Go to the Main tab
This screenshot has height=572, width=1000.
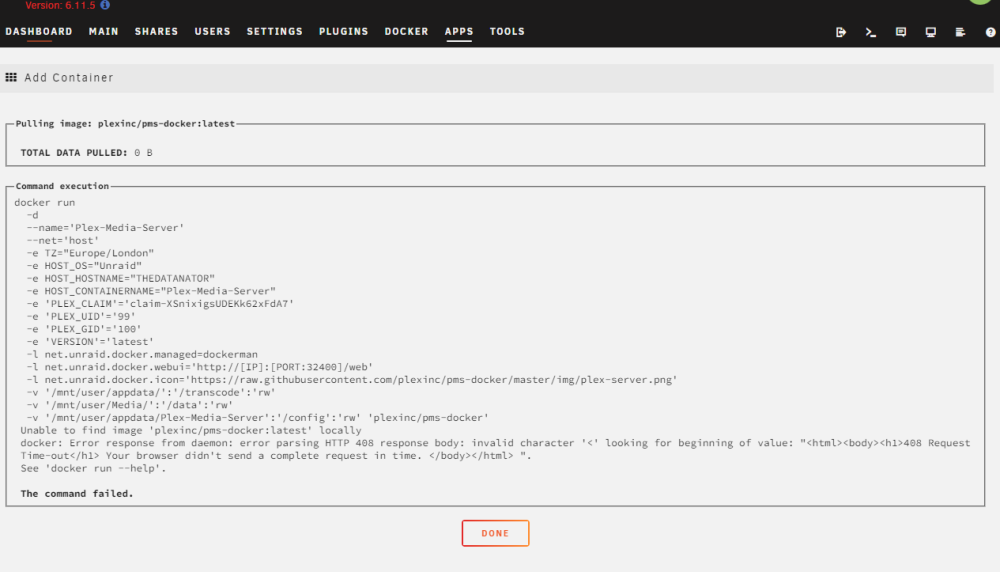103,31
